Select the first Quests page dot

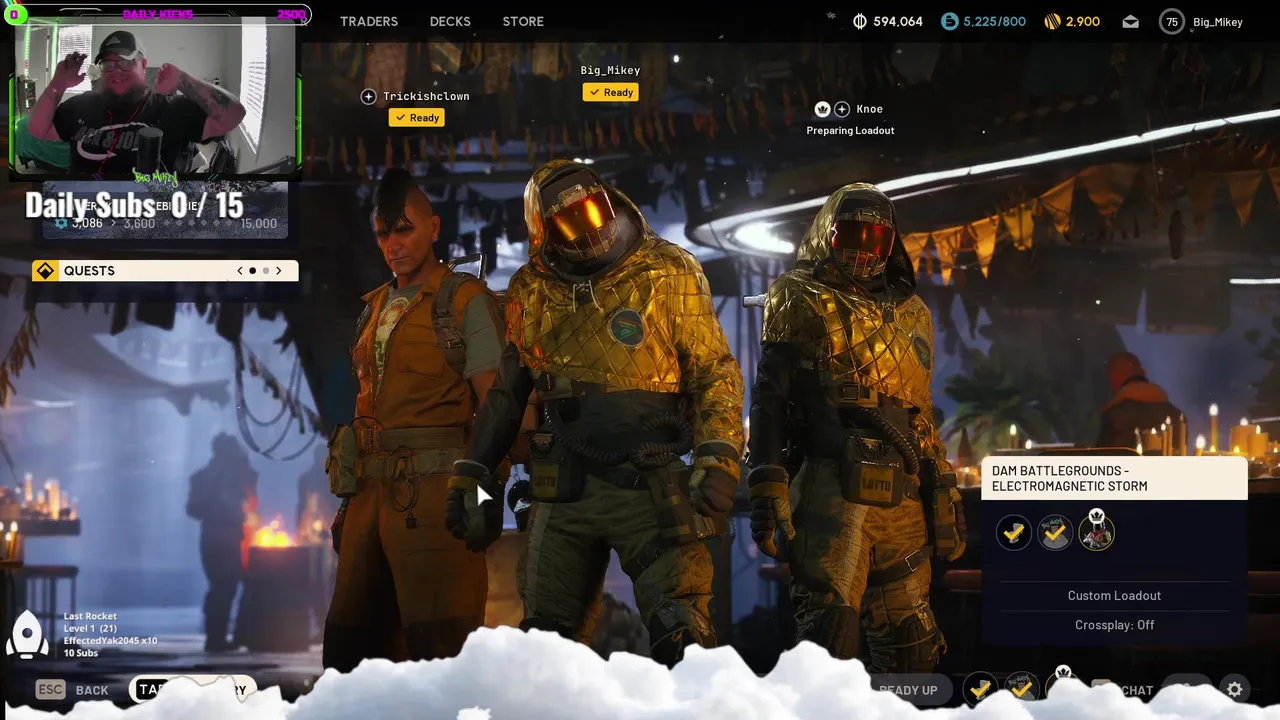252,271
